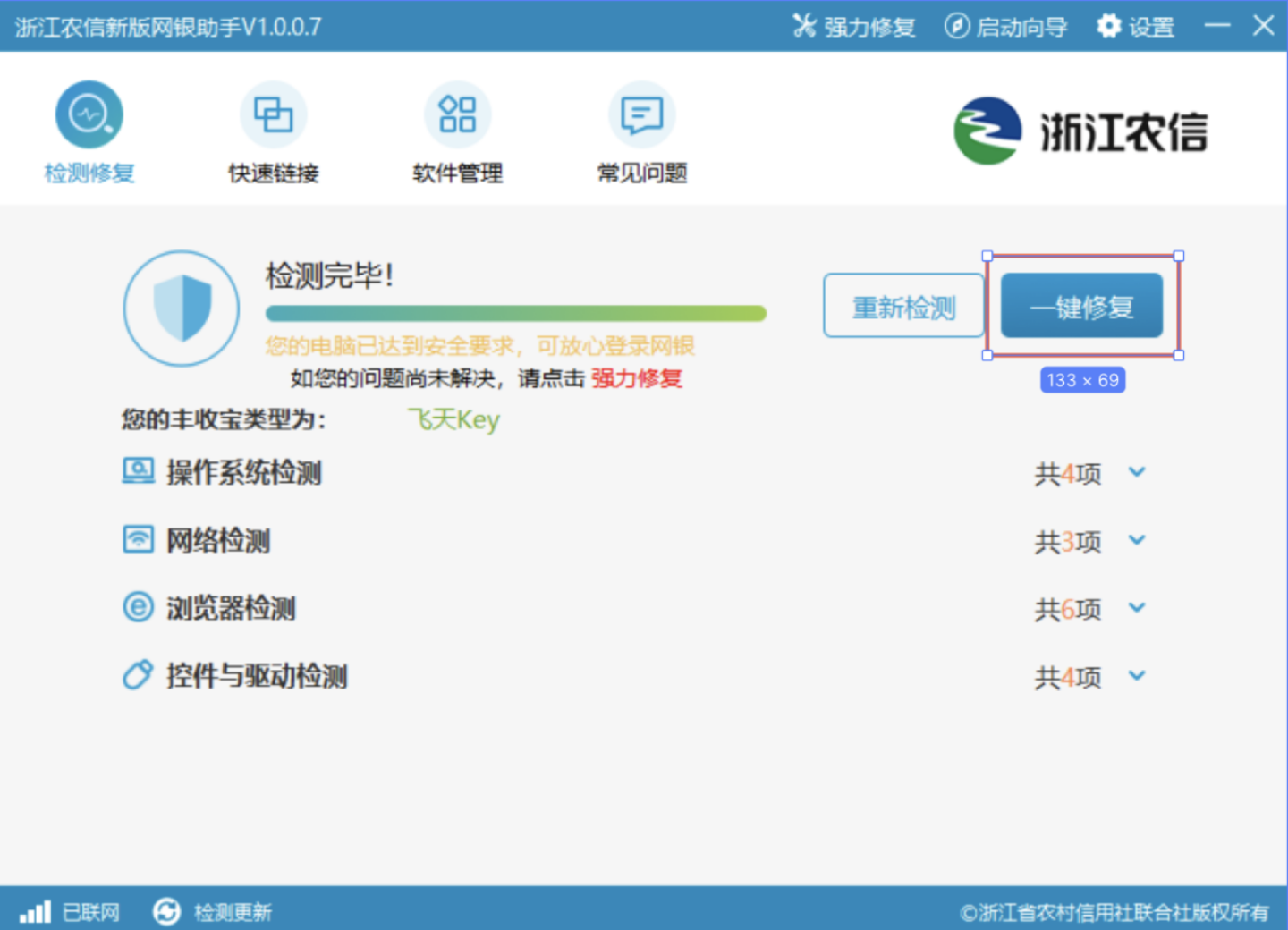
Task: Click the 检测更新 refresh icon
Action: [x=166, y=912]
